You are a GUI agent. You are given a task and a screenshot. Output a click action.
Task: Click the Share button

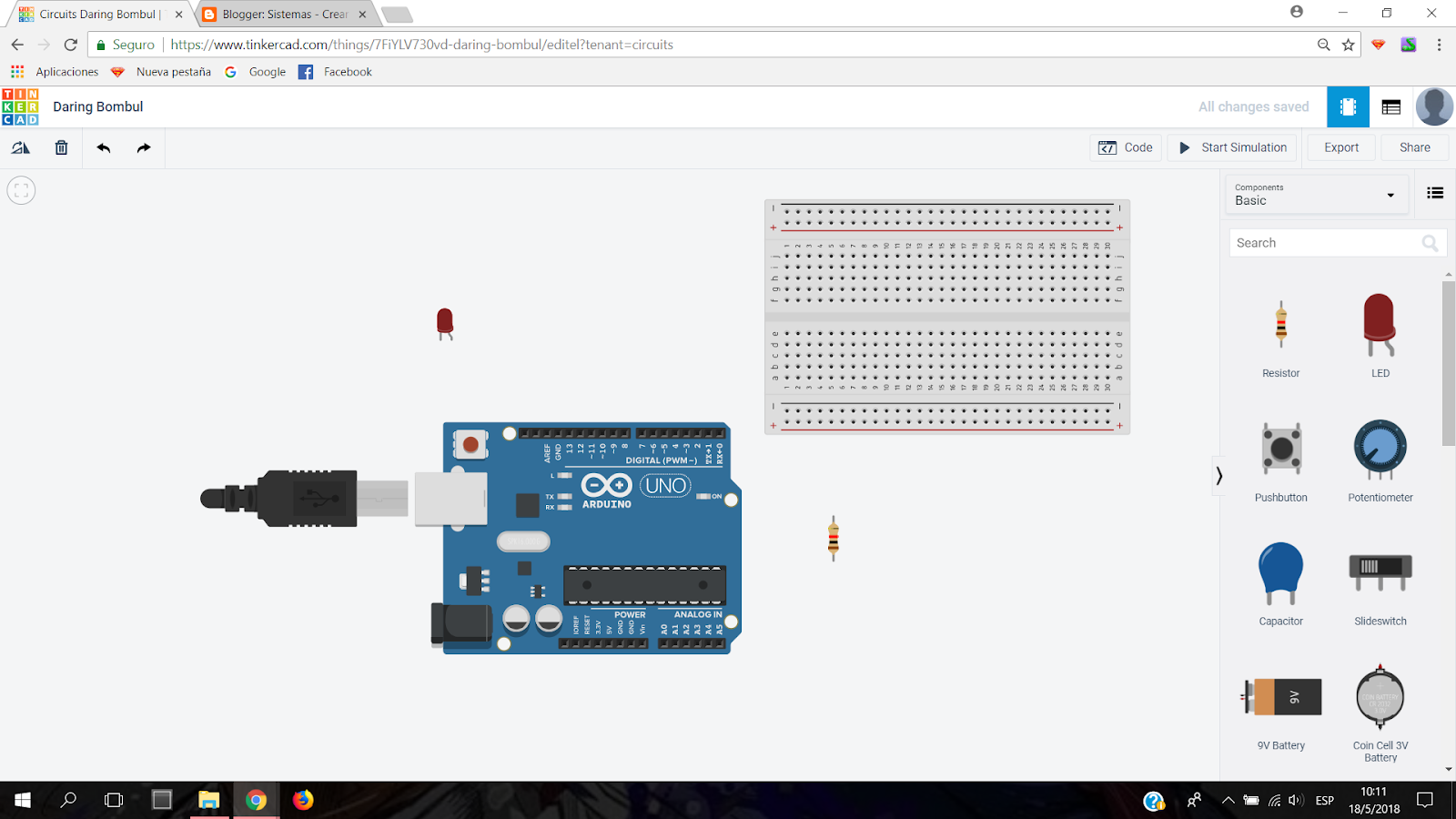point(1413,147)
